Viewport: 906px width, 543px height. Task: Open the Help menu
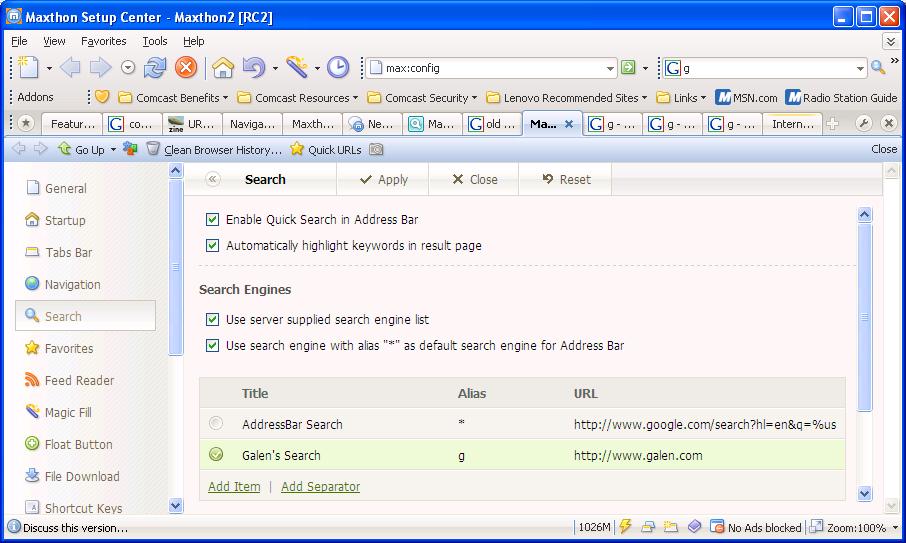pos(194,41)
